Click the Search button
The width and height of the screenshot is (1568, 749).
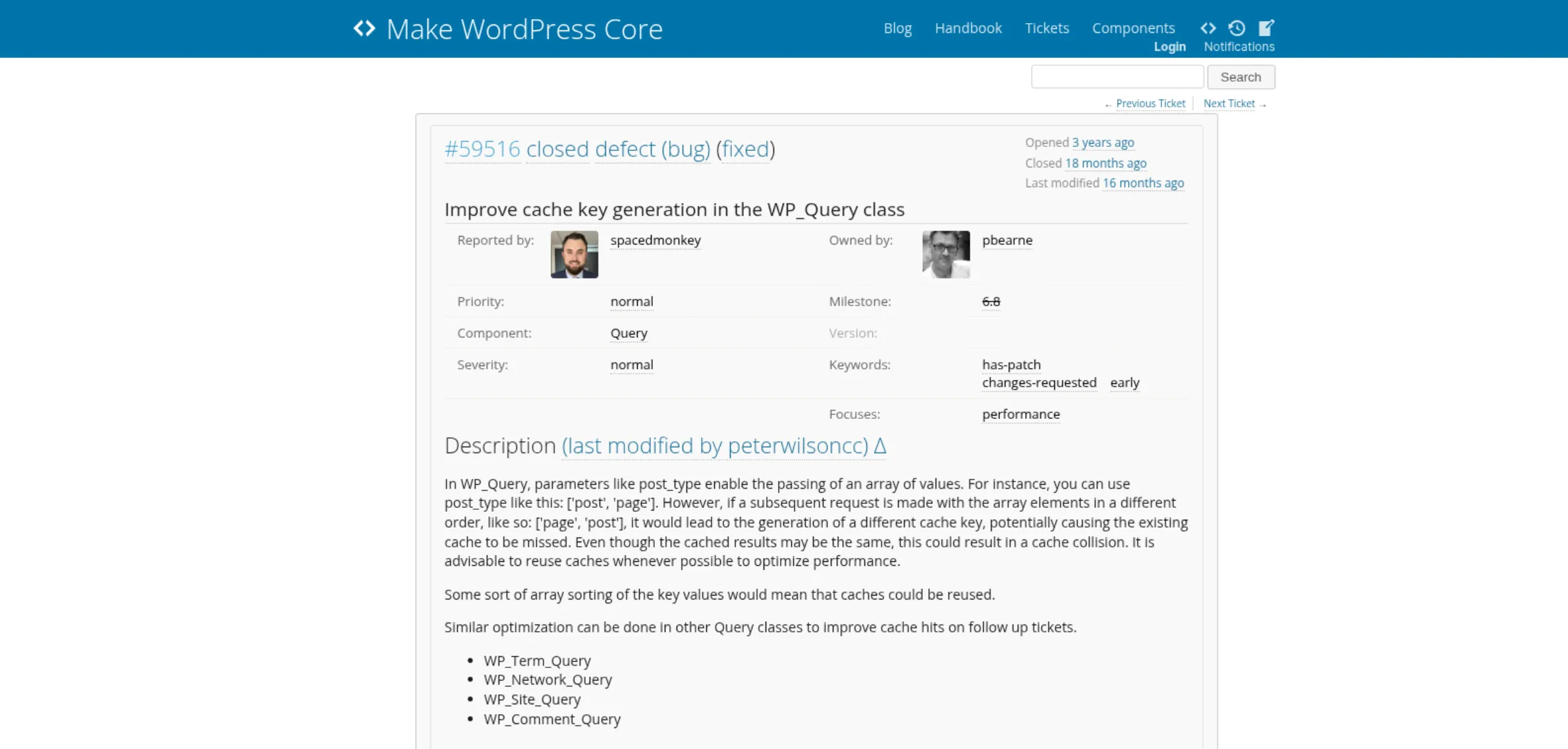click(x=1241, y=77)
